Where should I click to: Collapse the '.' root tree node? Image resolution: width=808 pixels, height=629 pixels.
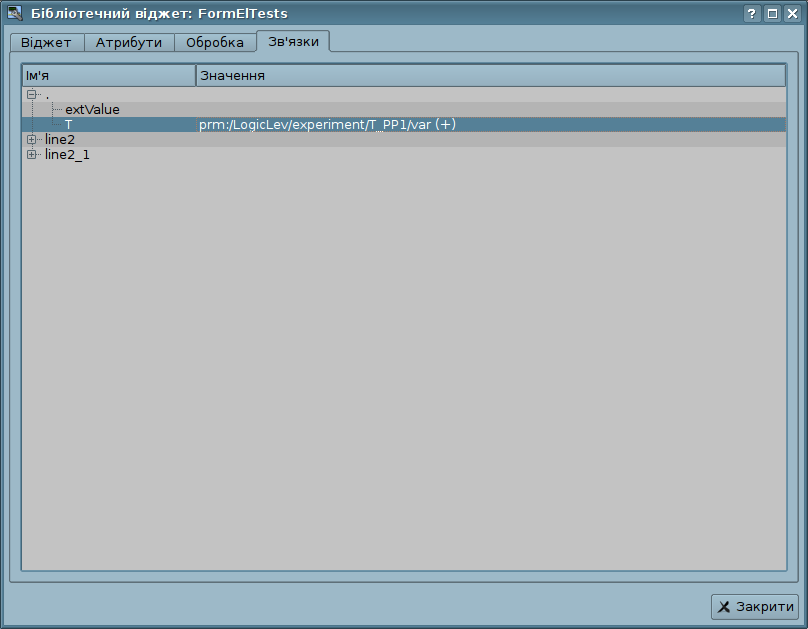pos(32,94)
